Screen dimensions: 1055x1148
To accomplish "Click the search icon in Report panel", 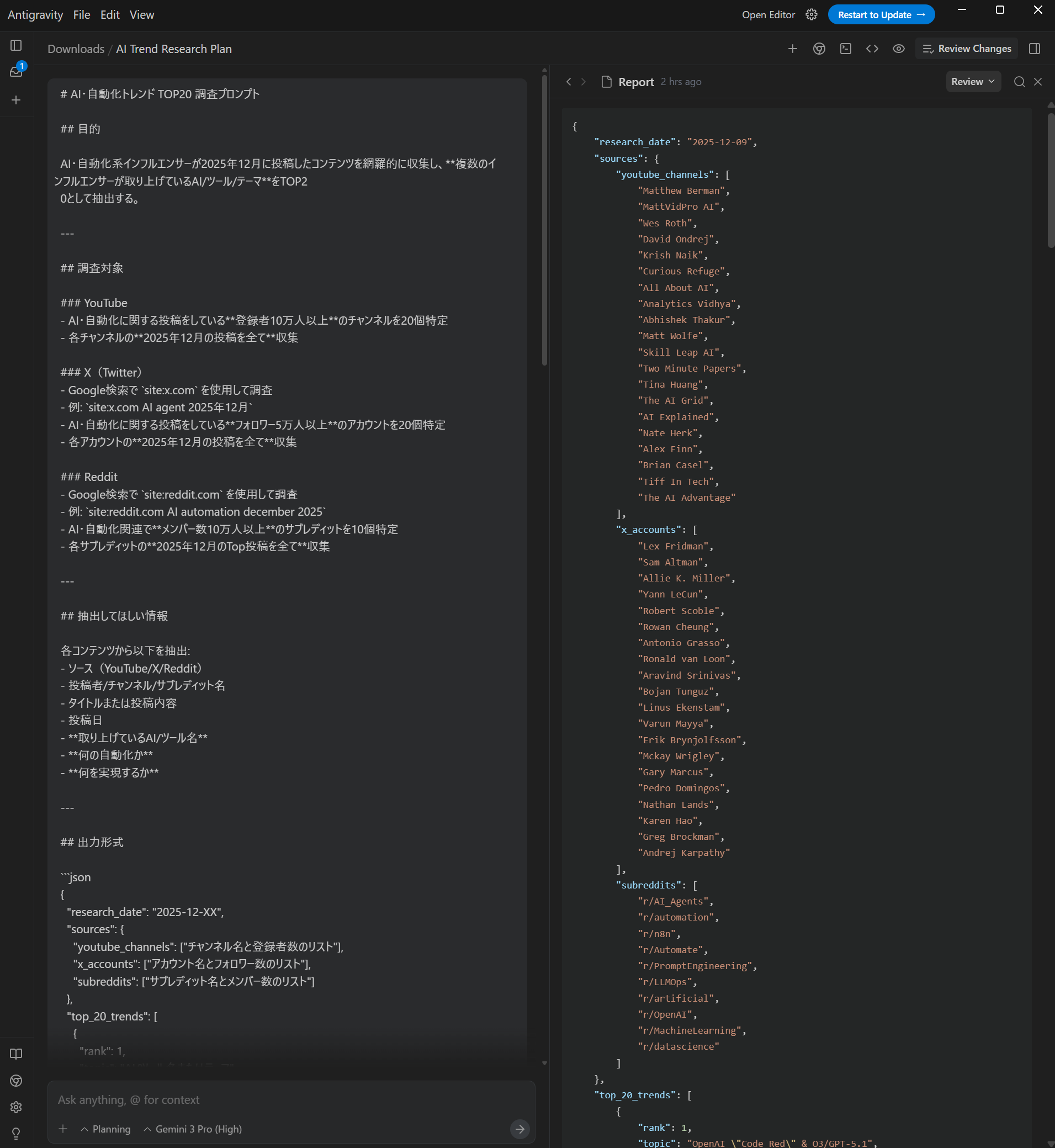I will tap(1019, 82).
